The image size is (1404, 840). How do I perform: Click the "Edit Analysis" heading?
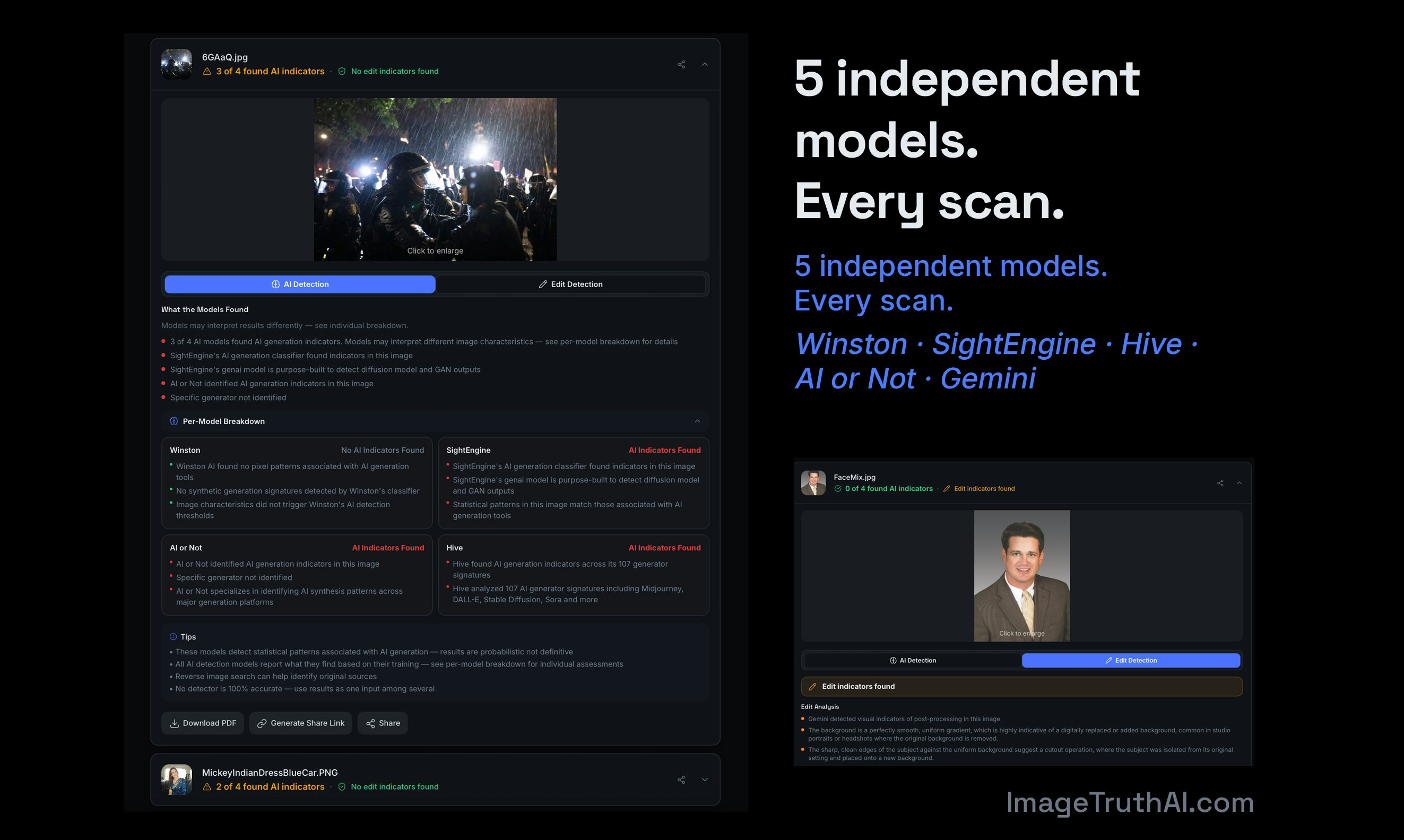820,706
